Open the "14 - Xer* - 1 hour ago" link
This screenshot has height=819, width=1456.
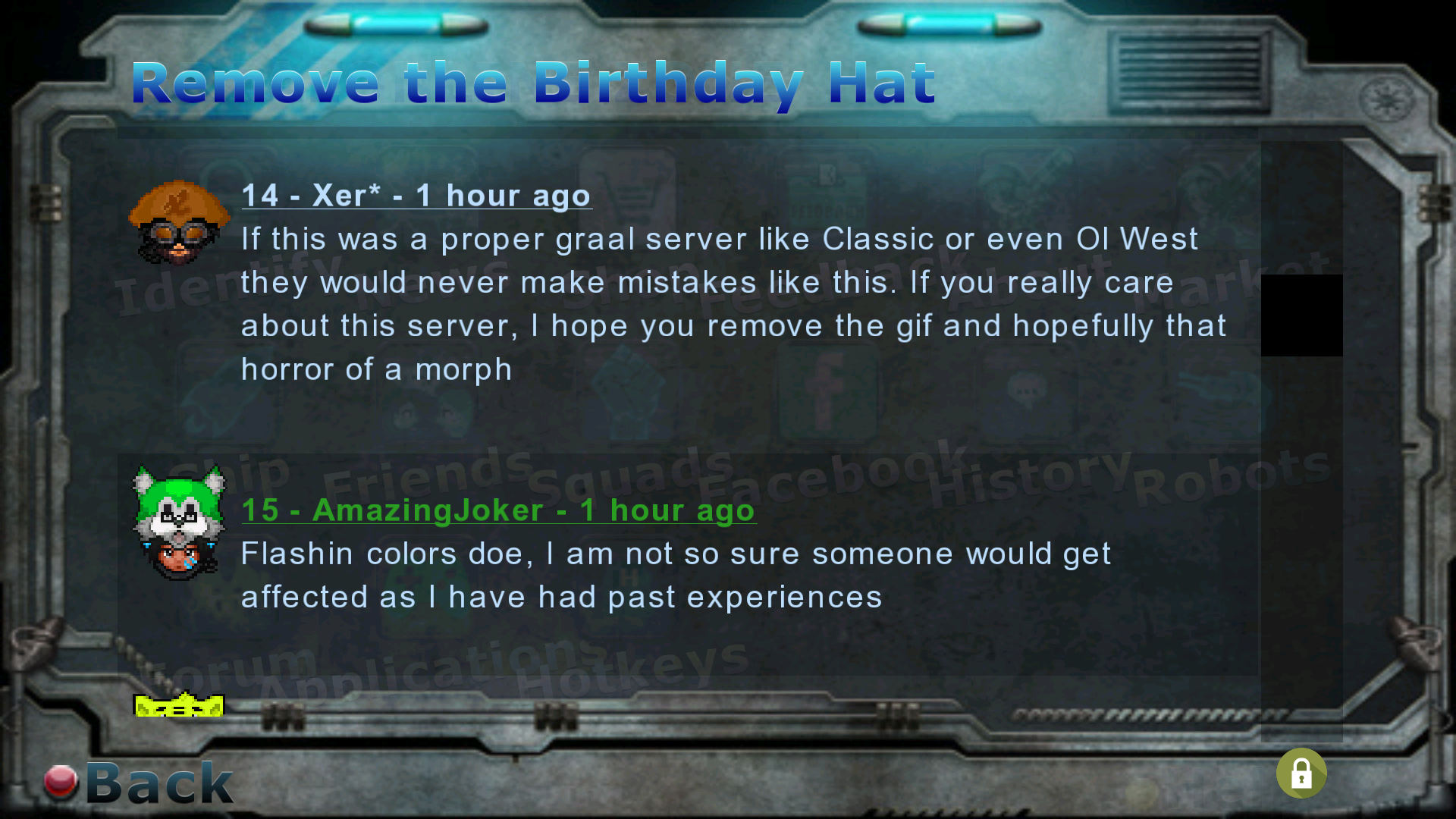point(416,196)
